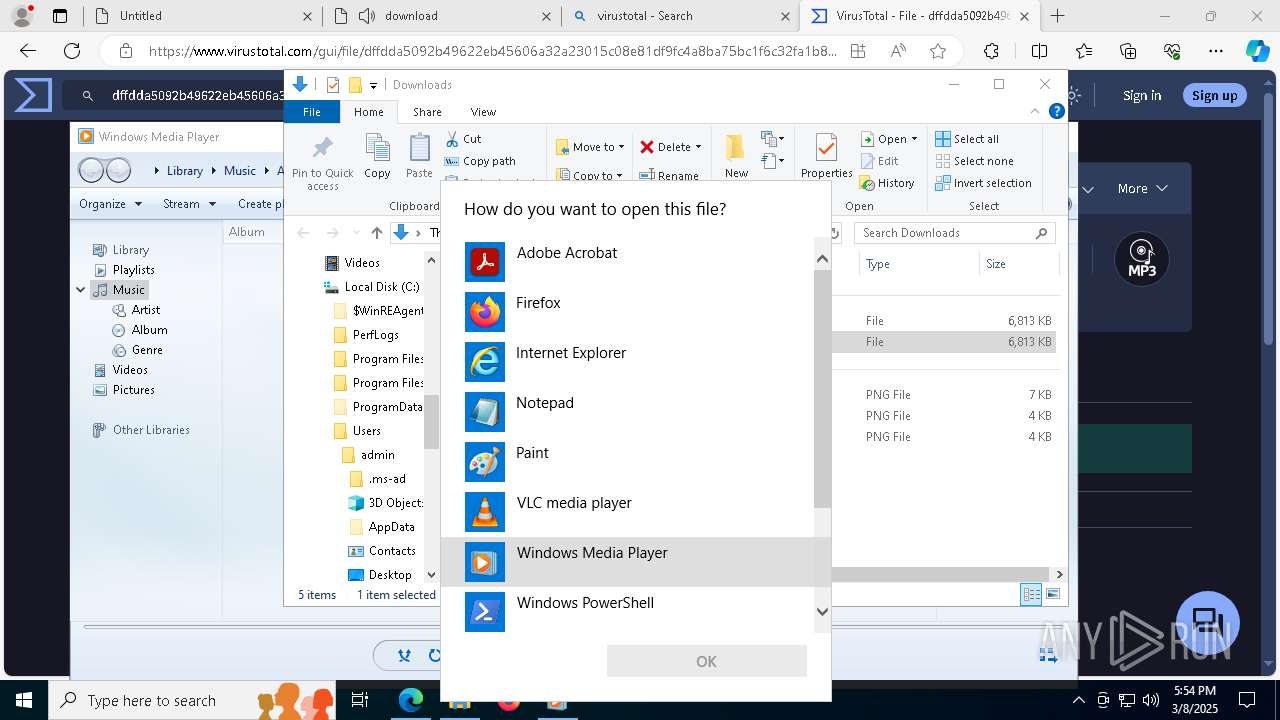Click Cut in the Clipboard group
The width and height of the screenshot is (1280, 720).
point(463,139)
